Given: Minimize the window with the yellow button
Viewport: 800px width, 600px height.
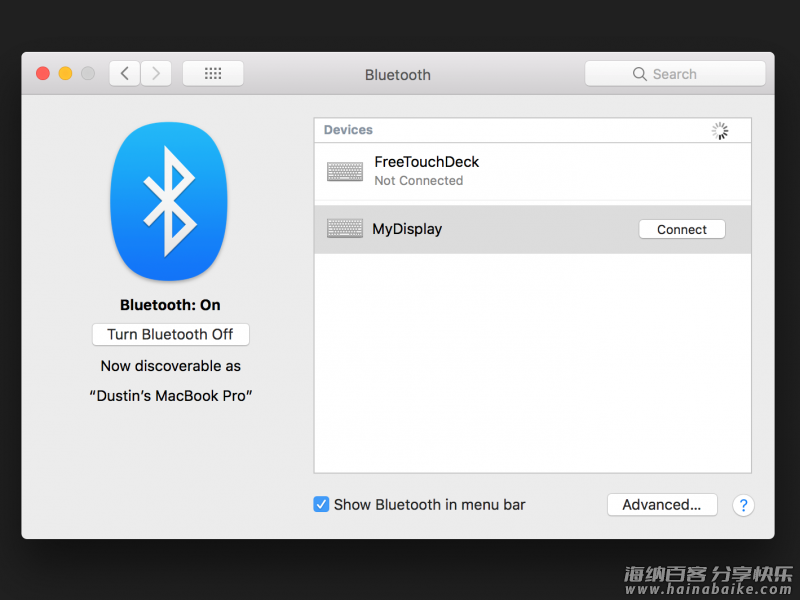Looking at the screenshot, I should (65, 73).
